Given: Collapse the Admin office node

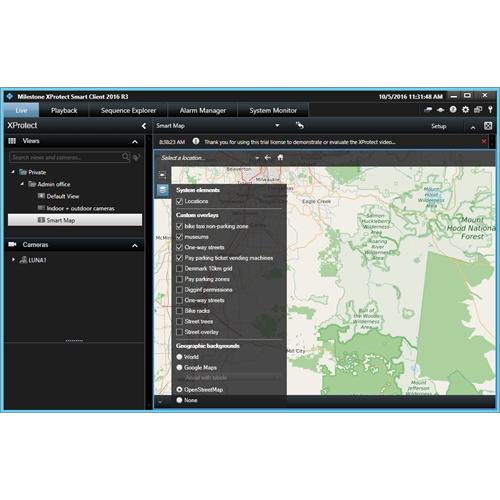Looking at the screenshot, I should pos(22,184).
